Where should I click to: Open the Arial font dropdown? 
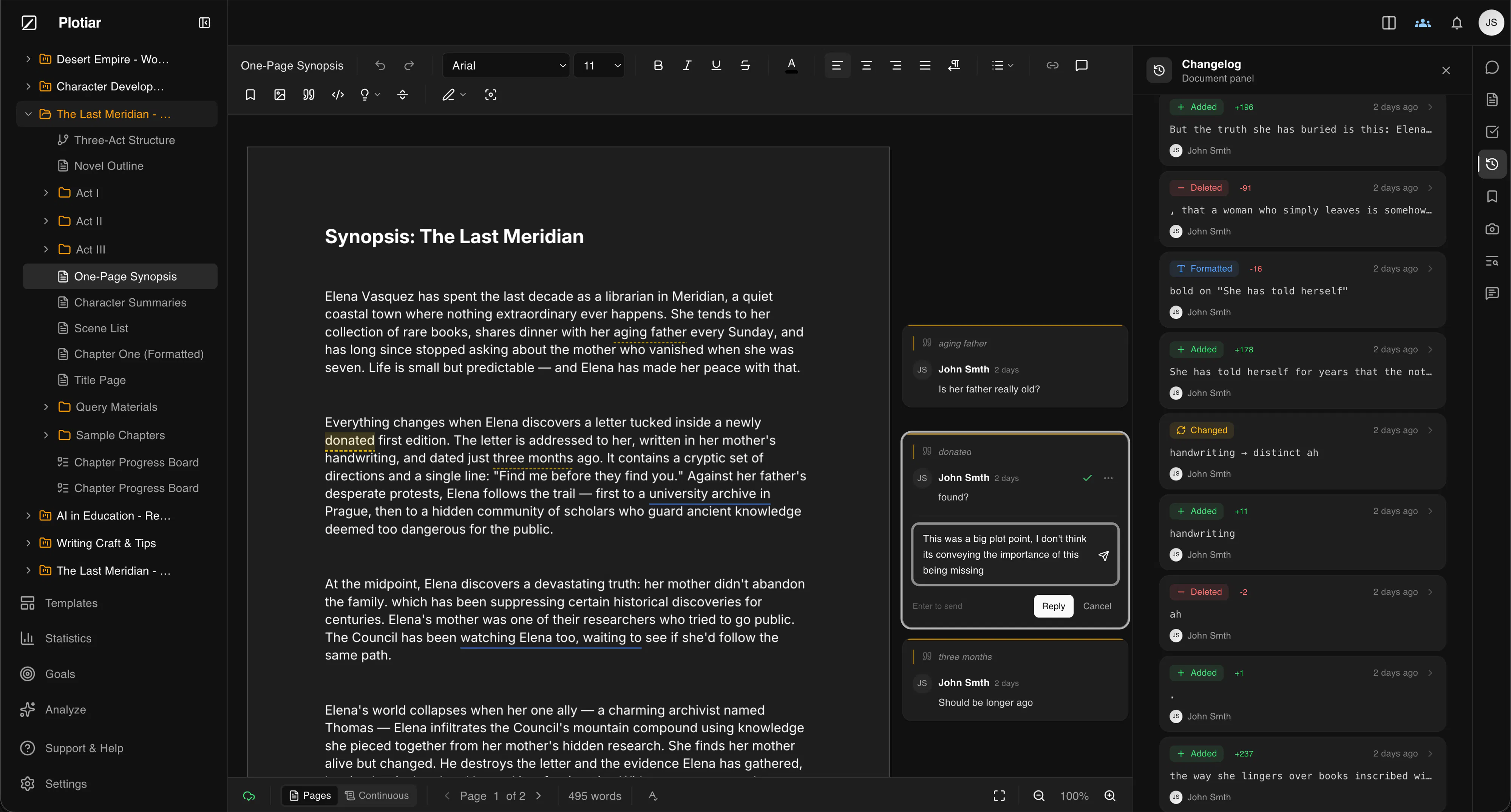[506, 66]
